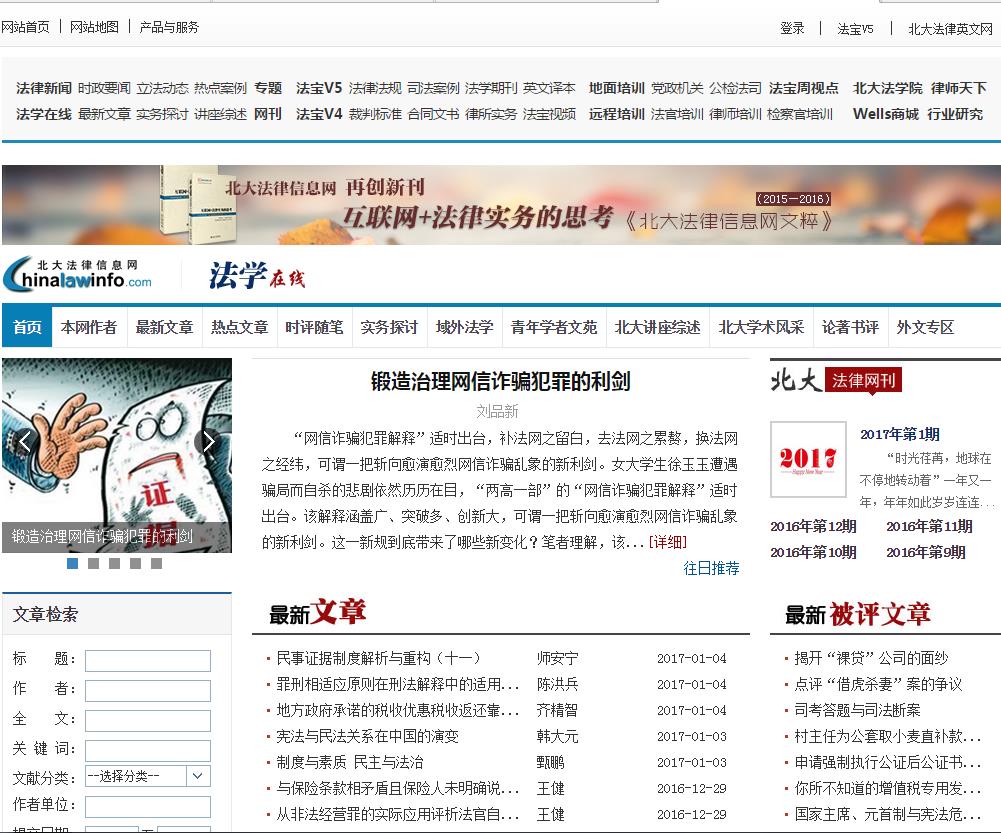This screenshot has width=1001, height=833.
Task: Click the 登录 link
Action: click(x=792, y=28)
